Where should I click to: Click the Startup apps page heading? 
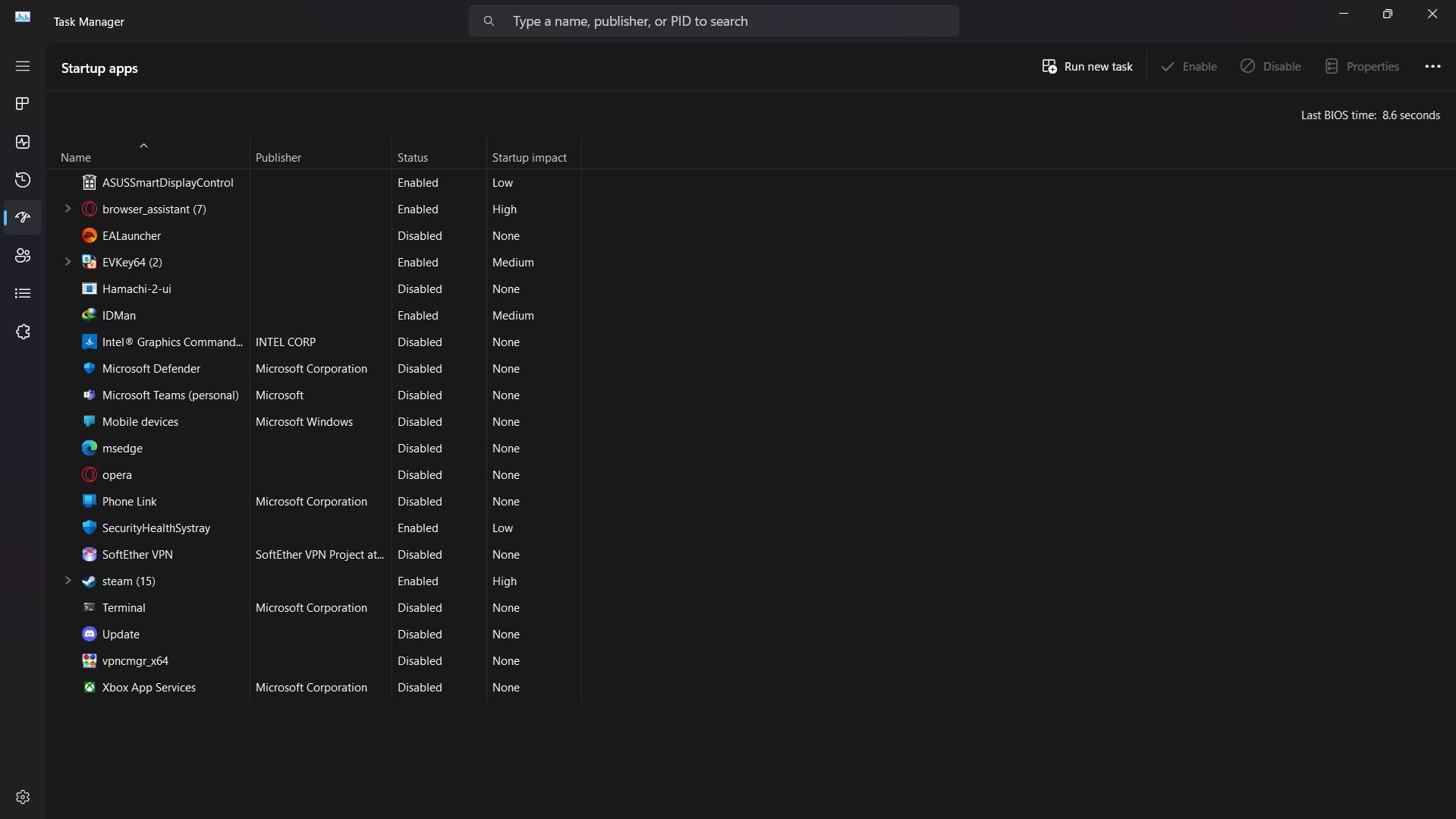point(99,68)
